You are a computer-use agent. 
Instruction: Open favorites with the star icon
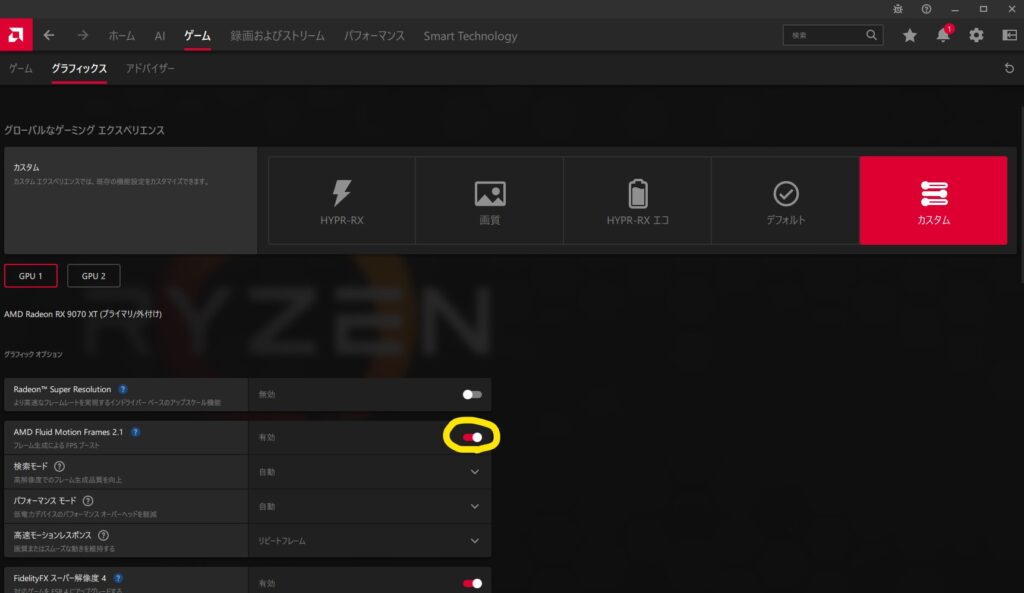point(909,35)
